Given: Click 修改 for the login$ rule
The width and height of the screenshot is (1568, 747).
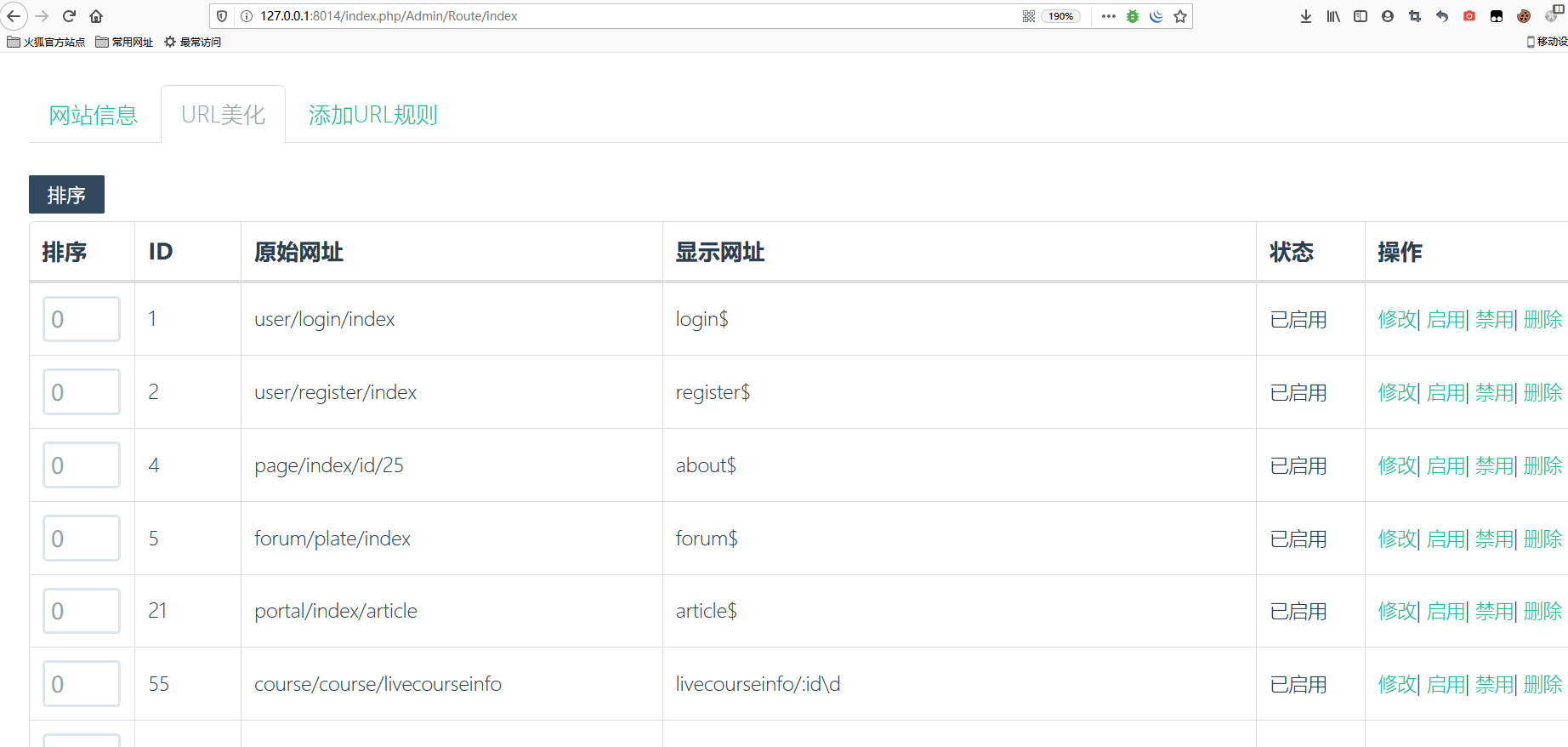Looking at the screenshot, I should (x=1397, y=319).
